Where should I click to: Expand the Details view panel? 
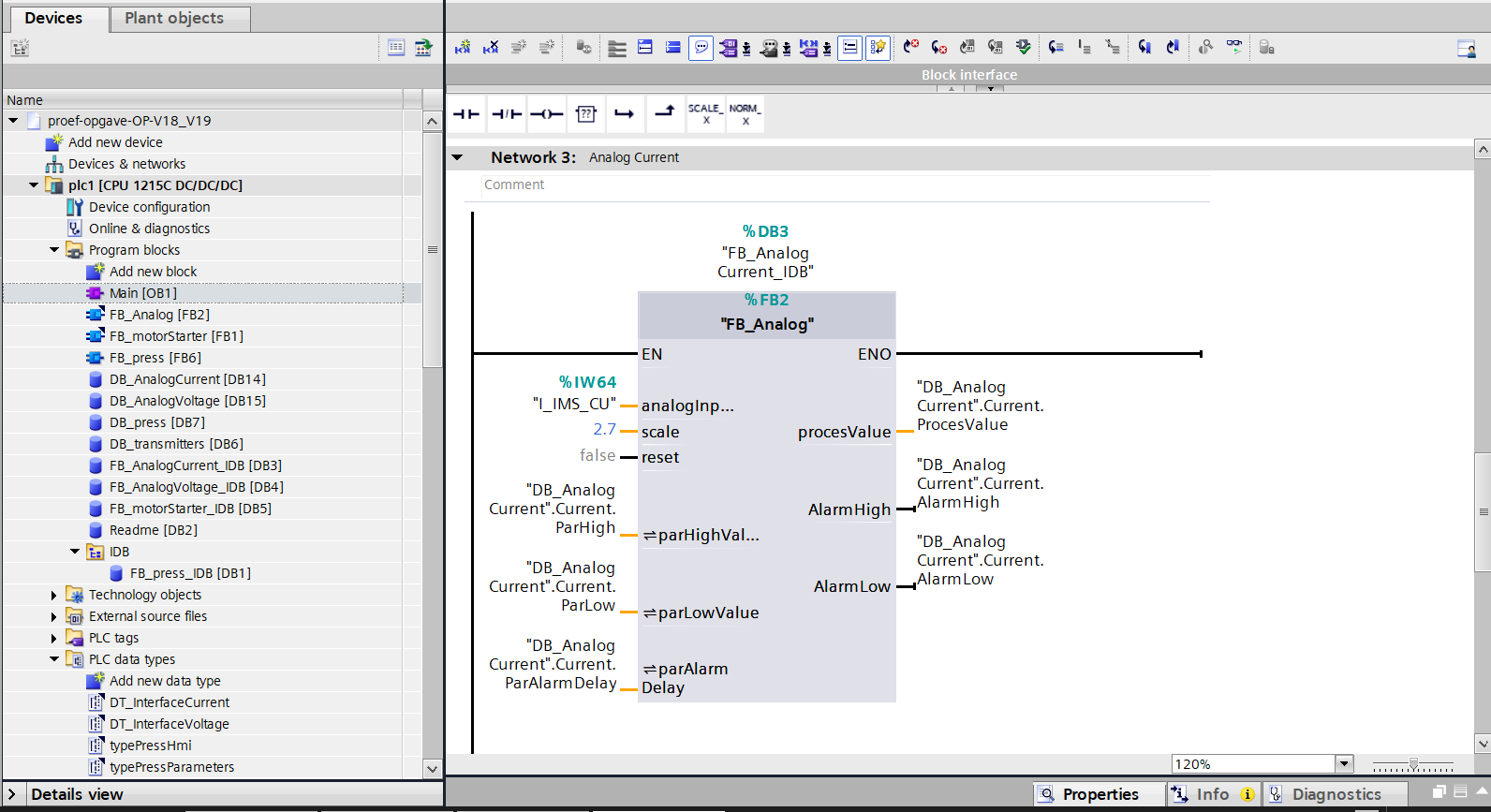12,794
